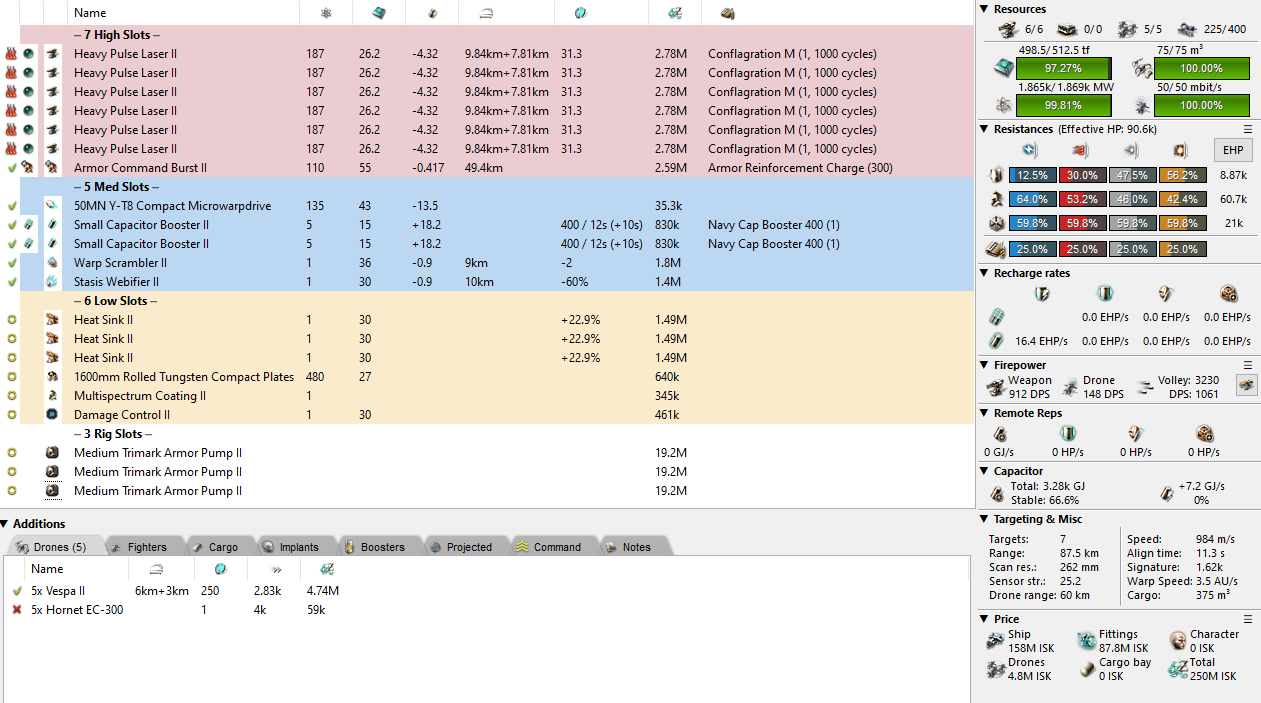1261x703 pixels.
Task: Click the Stasis Webifier II module icon
Action: (x=52, y=282)
